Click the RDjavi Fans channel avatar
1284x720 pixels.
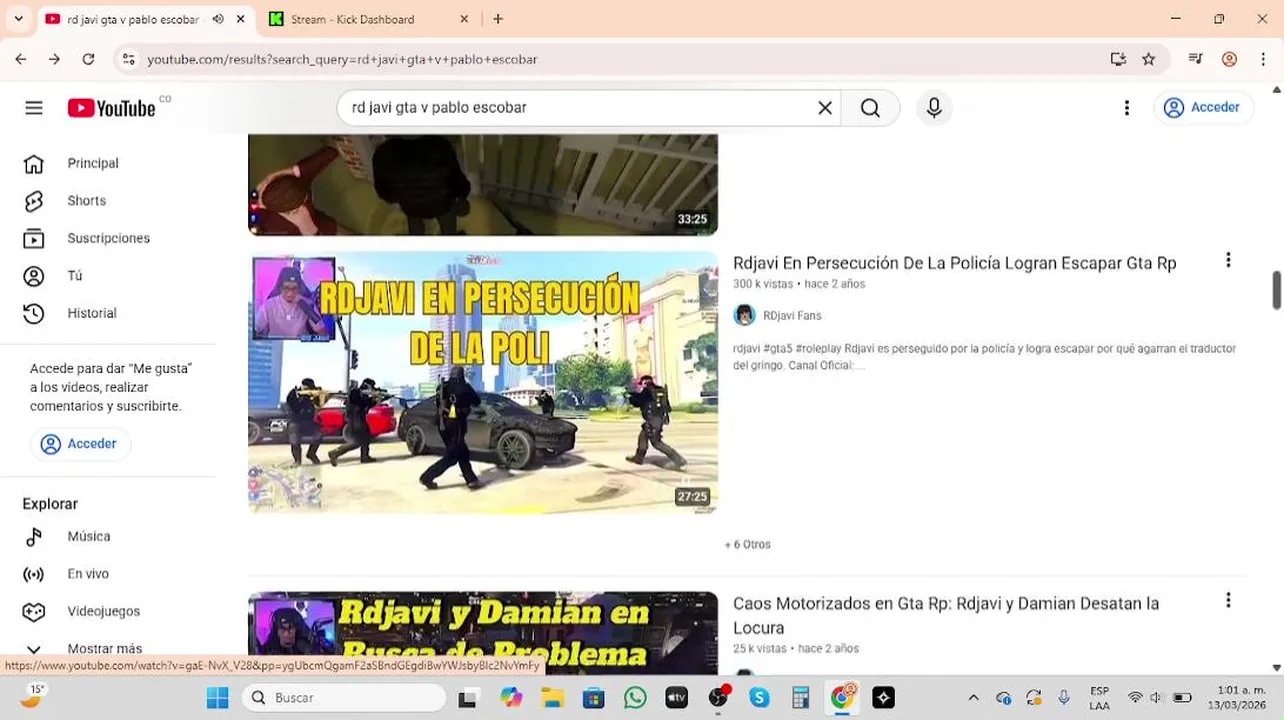744,316
